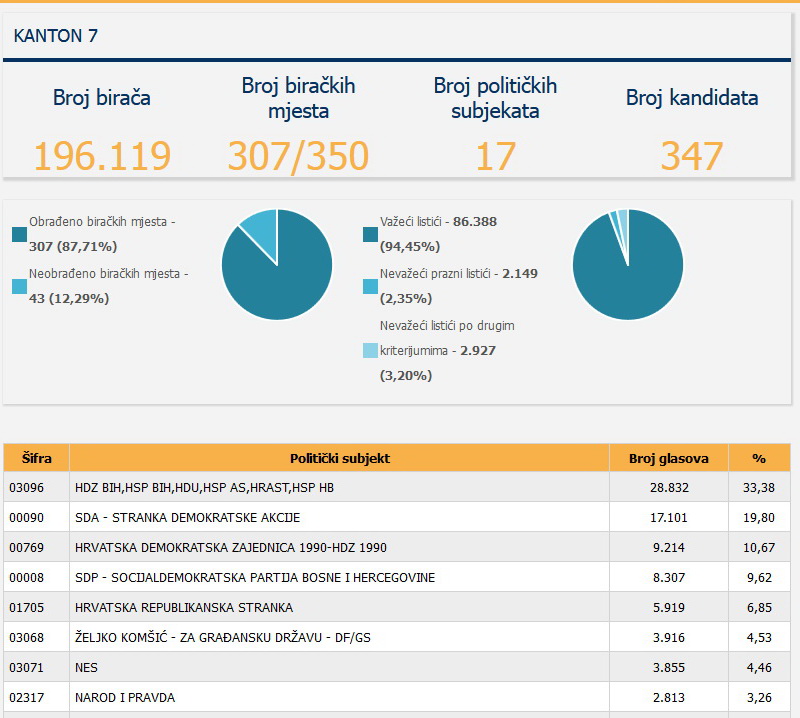
Task: Click the % column header
Action: (x=759, y=458)
